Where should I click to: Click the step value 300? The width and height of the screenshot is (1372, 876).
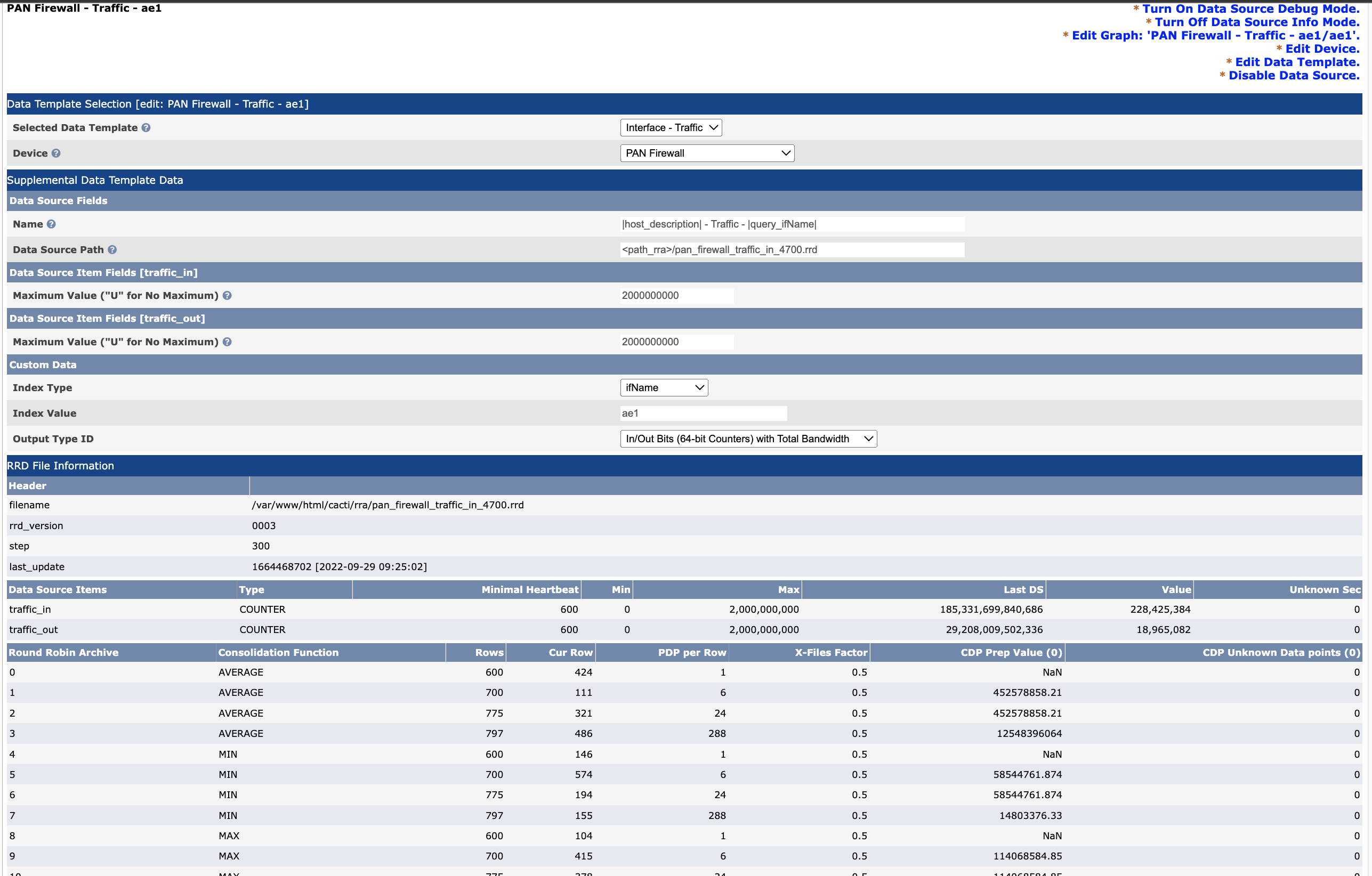point(261,546)
